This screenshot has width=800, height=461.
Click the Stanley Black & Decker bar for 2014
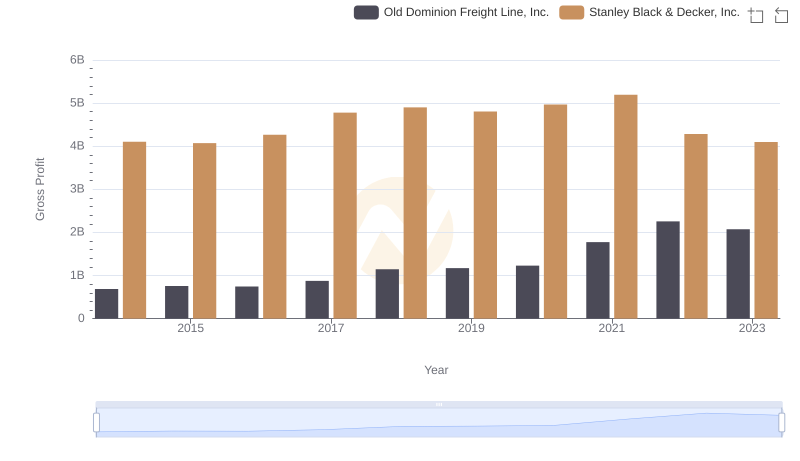click(134, 230)
